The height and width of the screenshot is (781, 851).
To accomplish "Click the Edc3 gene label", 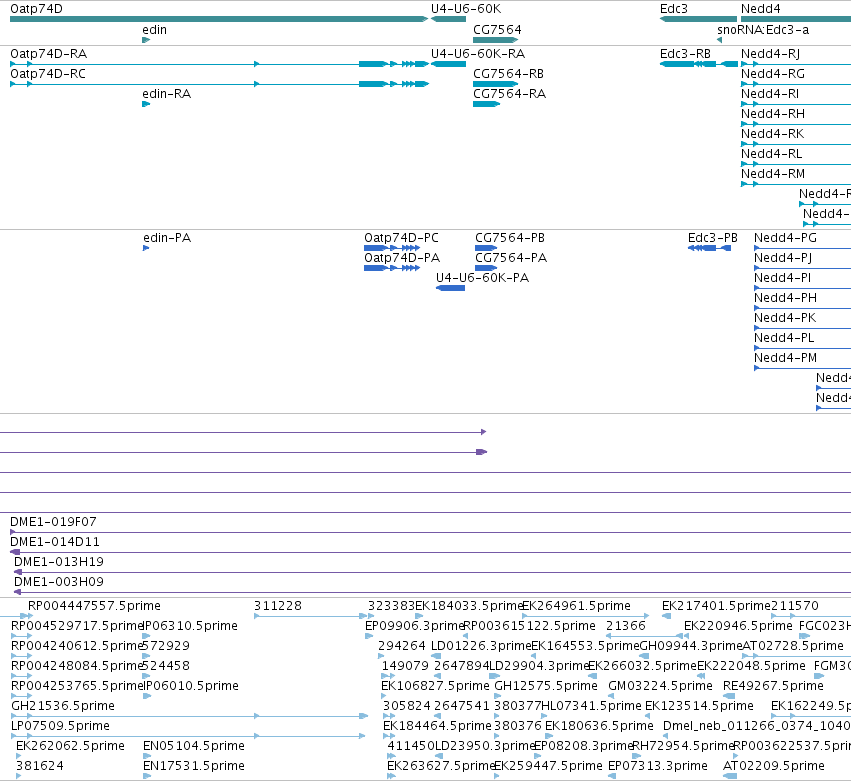I will pyautogui.click(x=674, y=9).
